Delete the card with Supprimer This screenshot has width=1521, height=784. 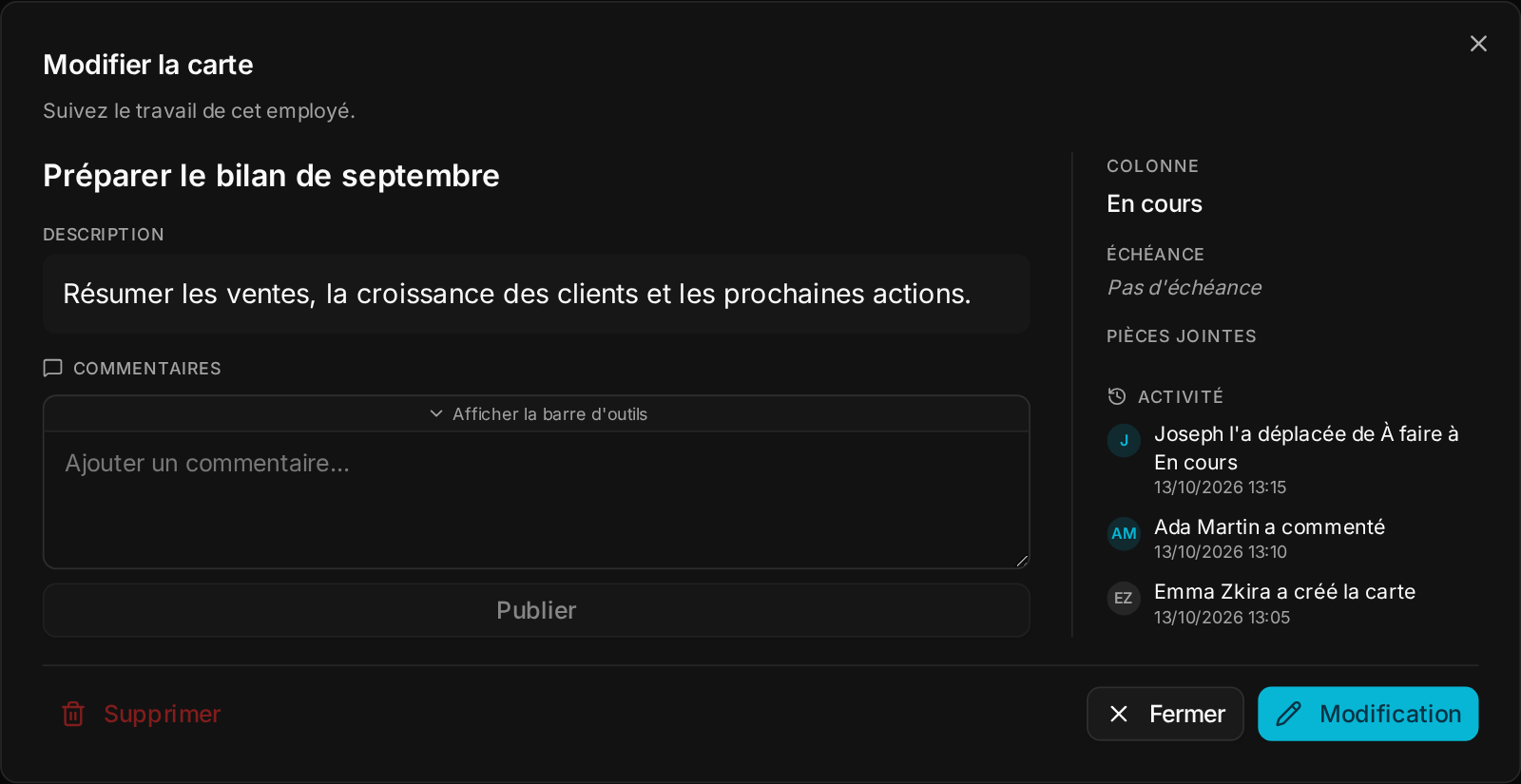[x=141, y=714]
